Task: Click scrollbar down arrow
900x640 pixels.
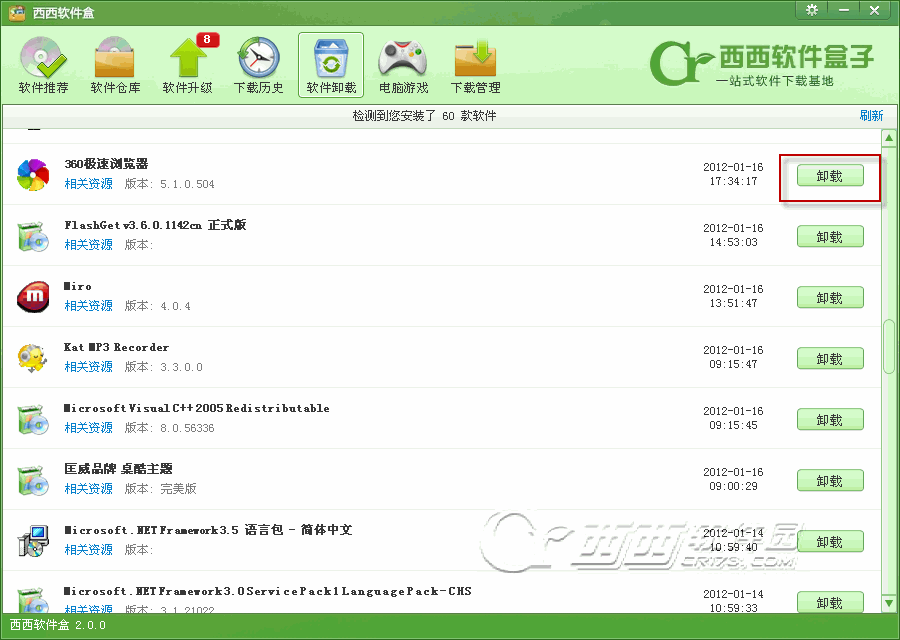Action: (889, 603)
